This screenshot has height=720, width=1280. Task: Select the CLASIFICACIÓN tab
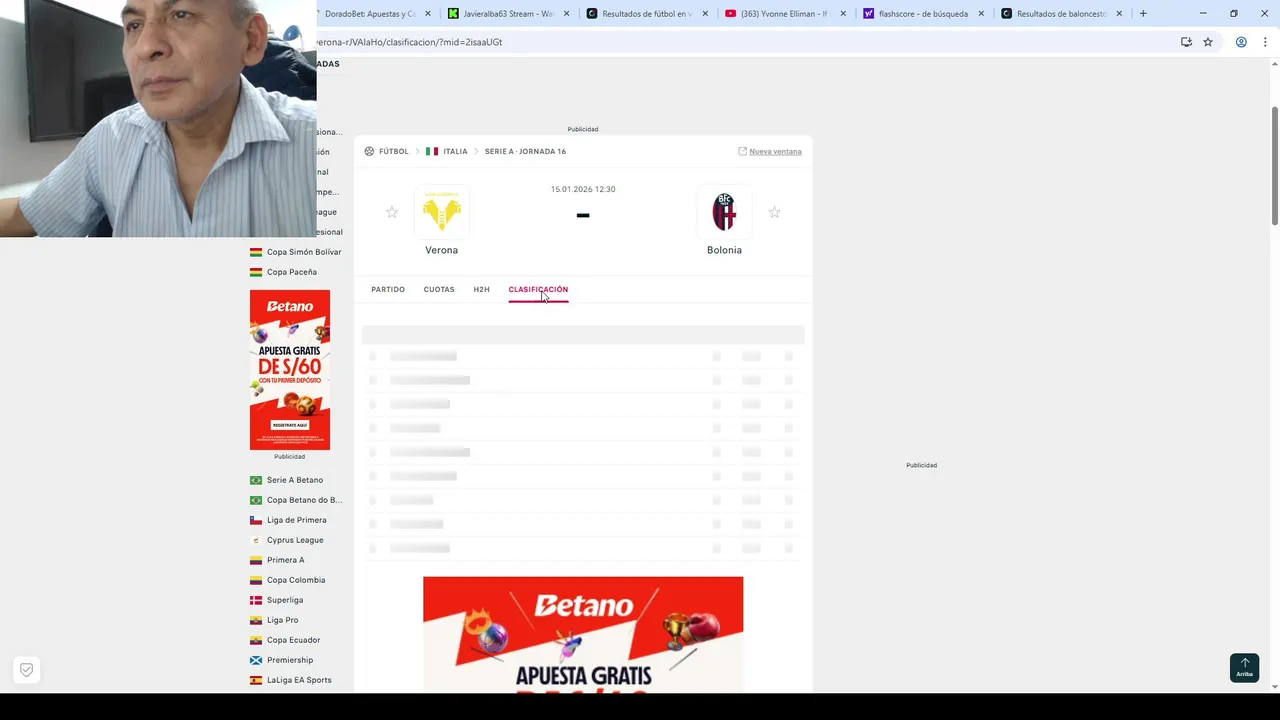[x=538, y=289]
